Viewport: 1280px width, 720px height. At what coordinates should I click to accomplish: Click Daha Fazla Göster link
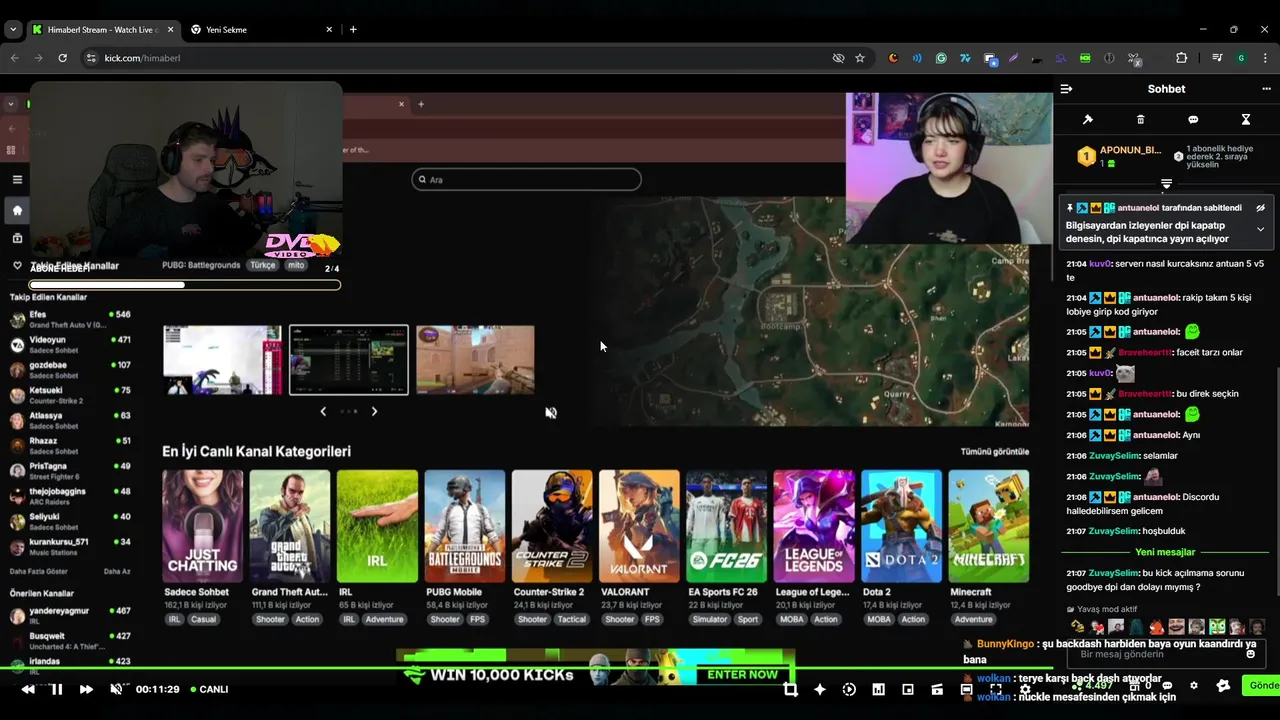(38, 571)
